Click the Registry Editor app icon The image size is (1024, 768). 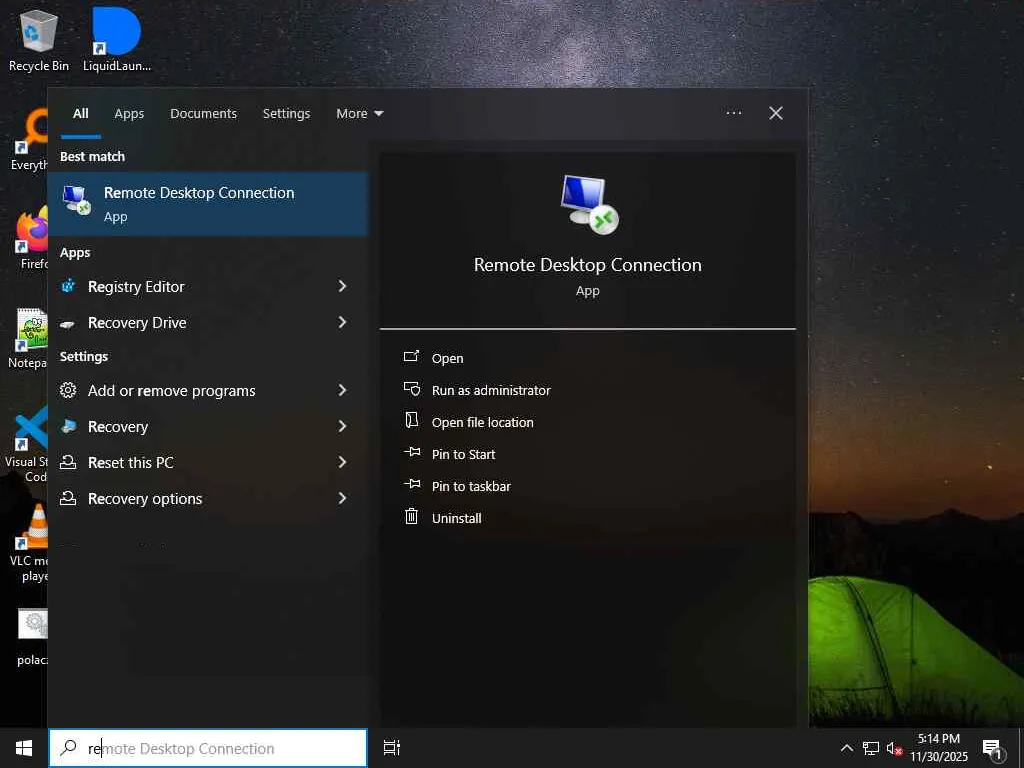[69, 286]
